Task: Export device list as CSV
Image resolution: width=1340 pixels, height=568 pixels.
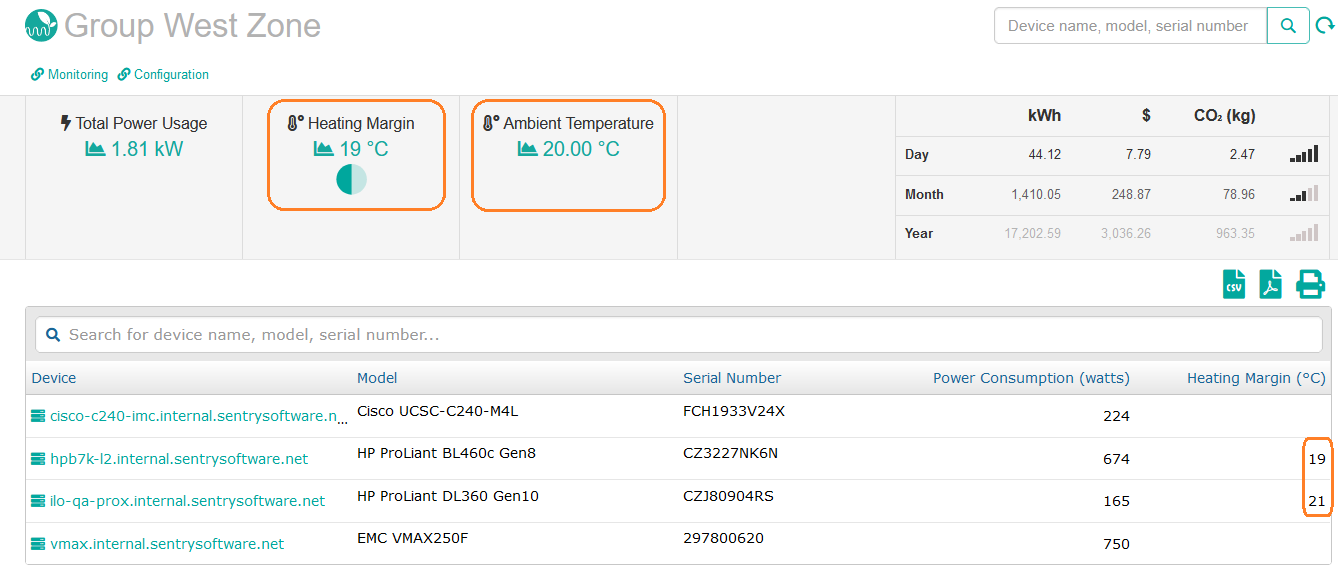Action: pos(1234,285)
